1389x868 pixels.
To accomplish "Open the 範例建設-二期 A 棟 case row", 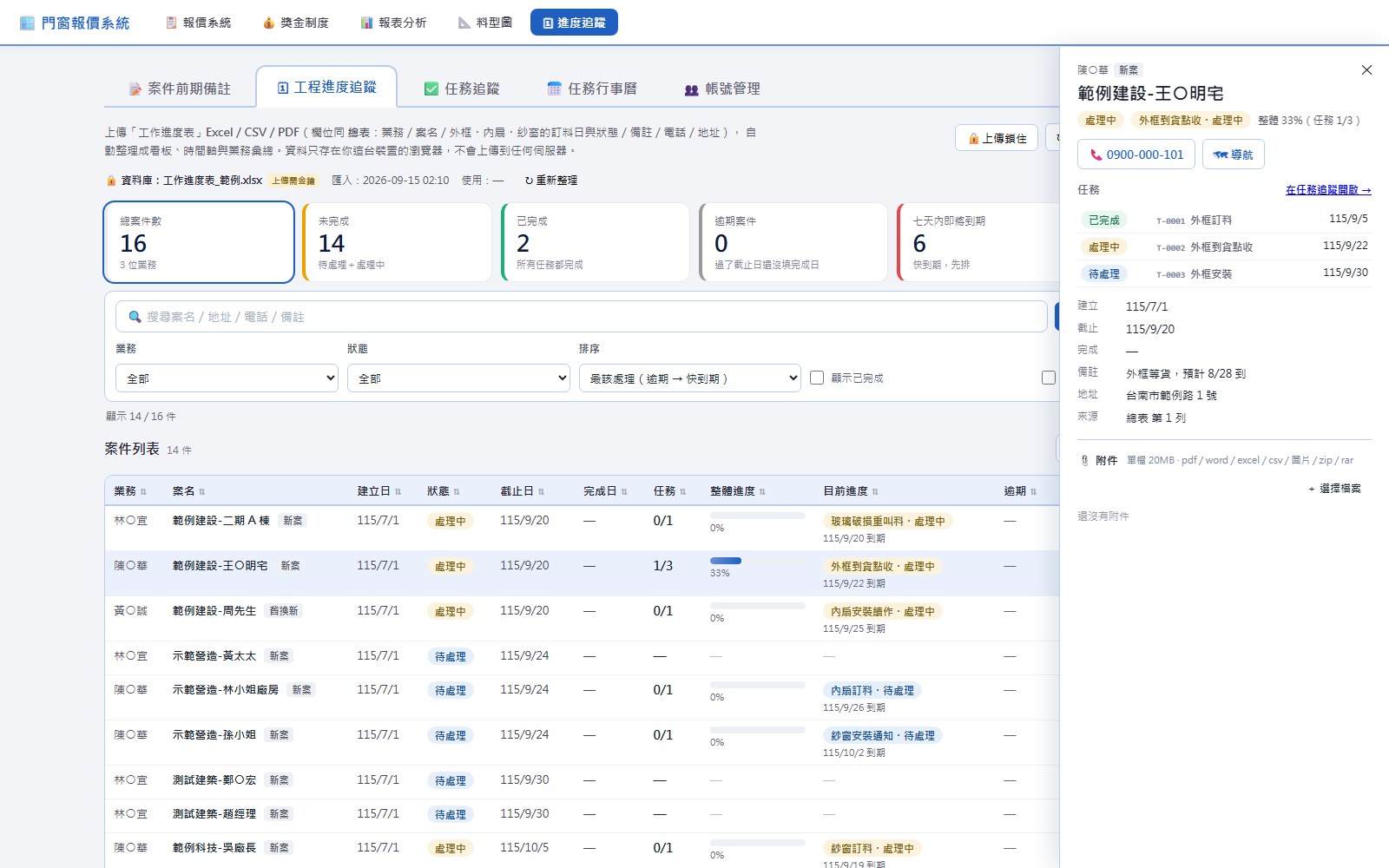I will (x=582, y=529).
